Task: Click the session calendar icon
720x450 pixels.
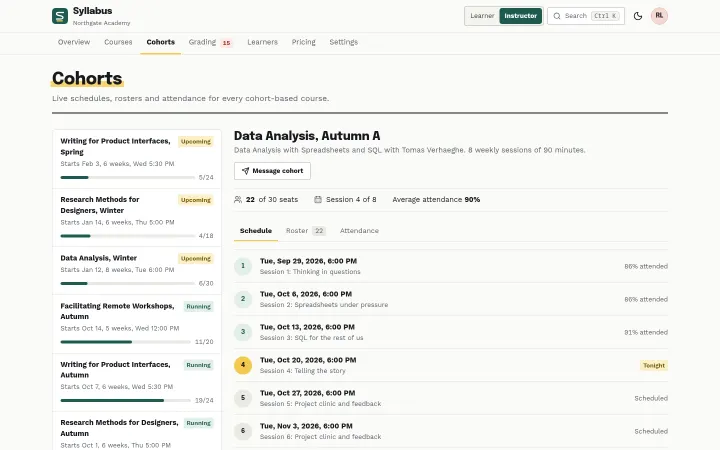Action: click(x=318, y=199)
